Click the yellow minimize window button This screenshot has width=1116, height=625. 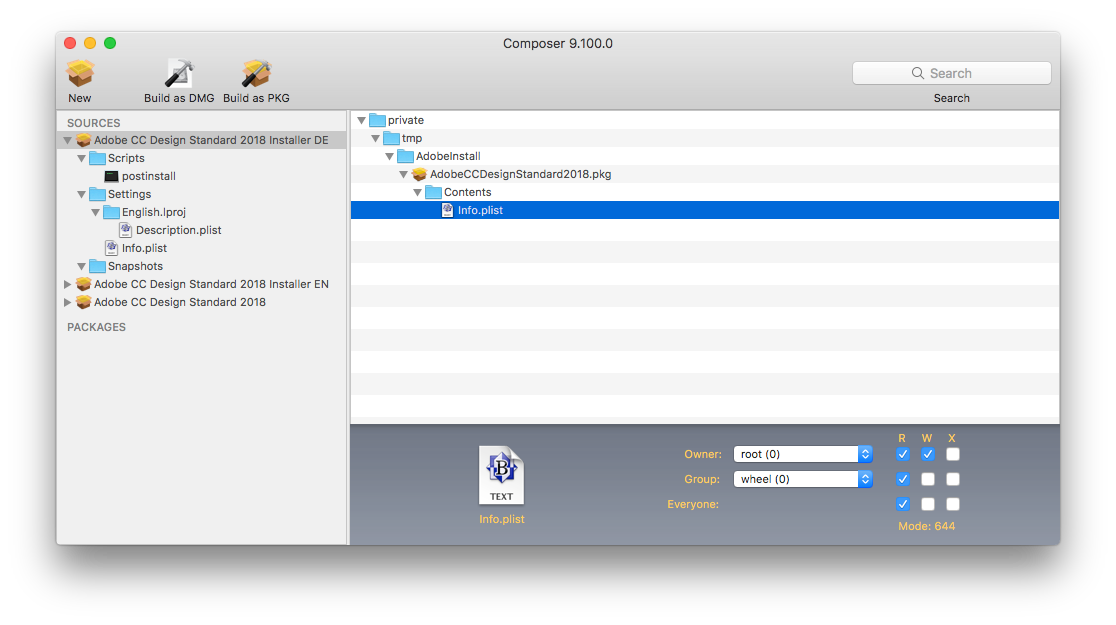click(90, 43)
